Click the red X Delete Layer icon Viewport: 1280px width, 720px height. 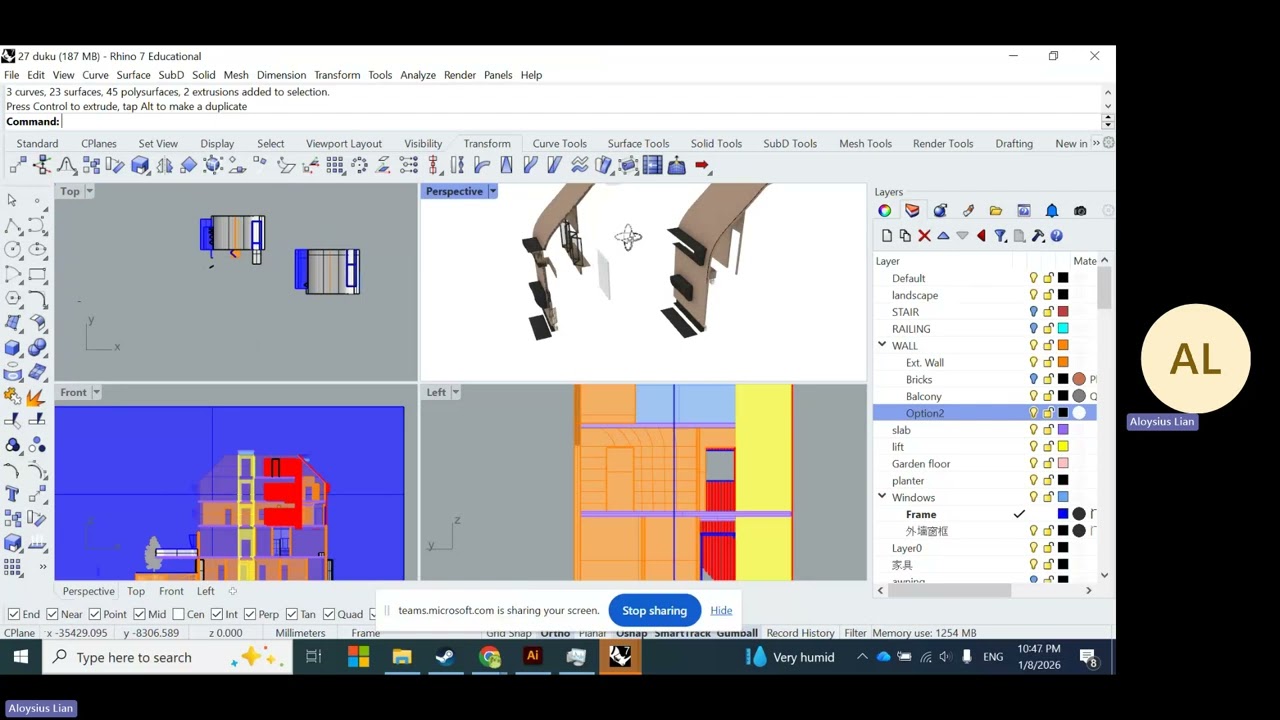(x=924, y=236)
